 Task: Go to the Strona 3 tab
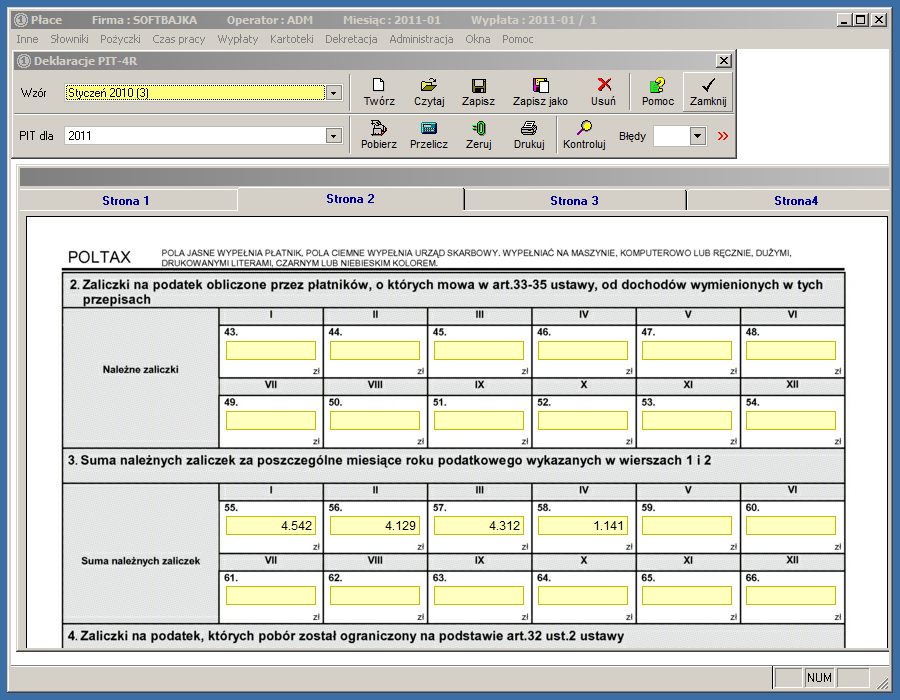point(575,201)
